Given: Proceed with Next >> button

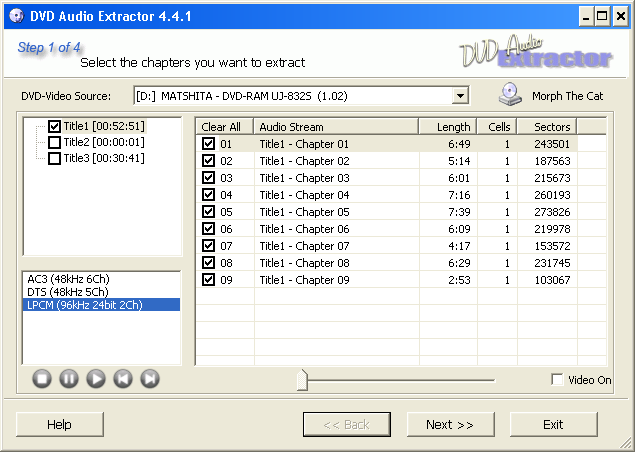Looking at the screenshot, I should [450, 424].
